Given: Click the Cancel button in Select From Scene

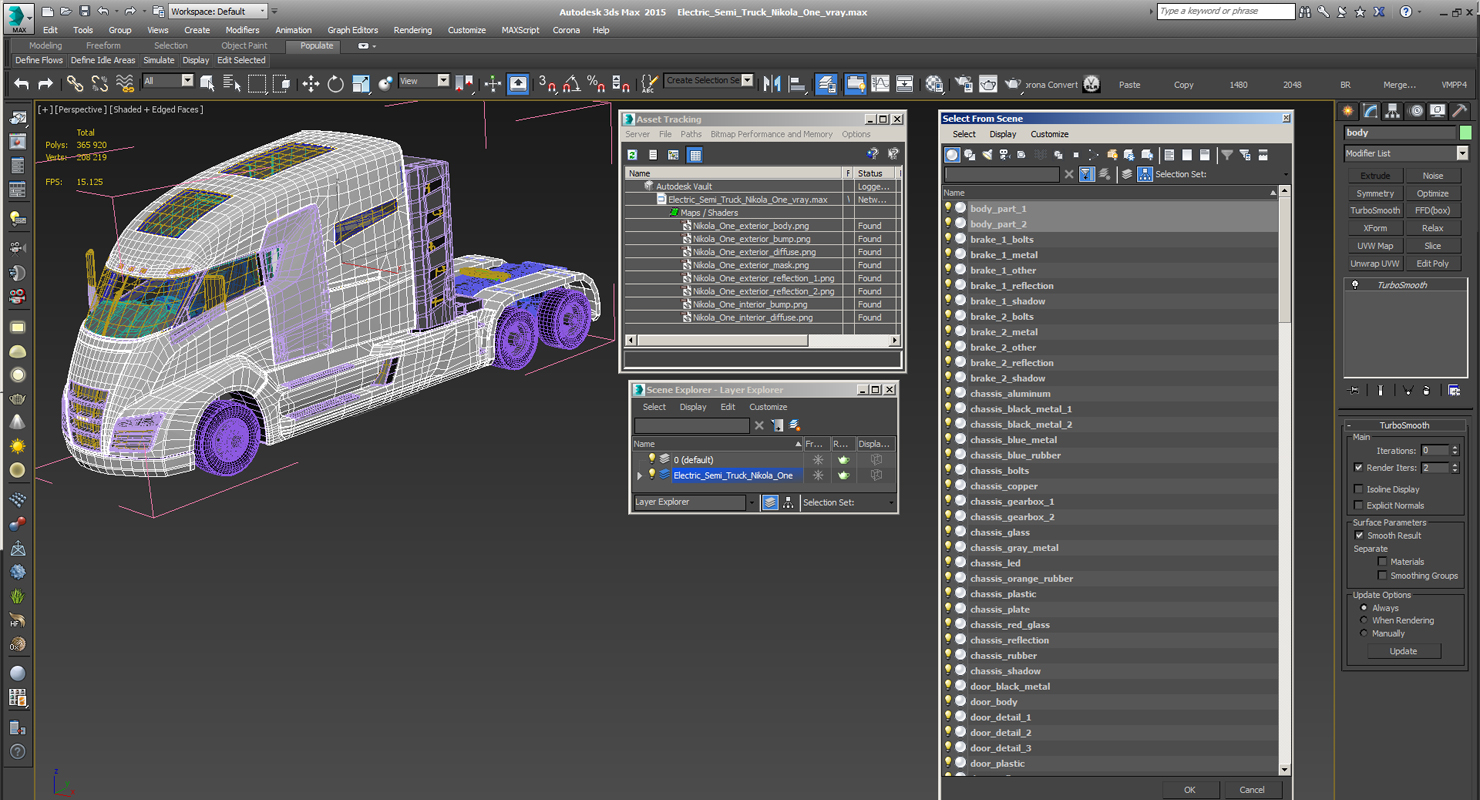Looking at the screenshot, I should pyautogui.click(x=1252, y=790).
